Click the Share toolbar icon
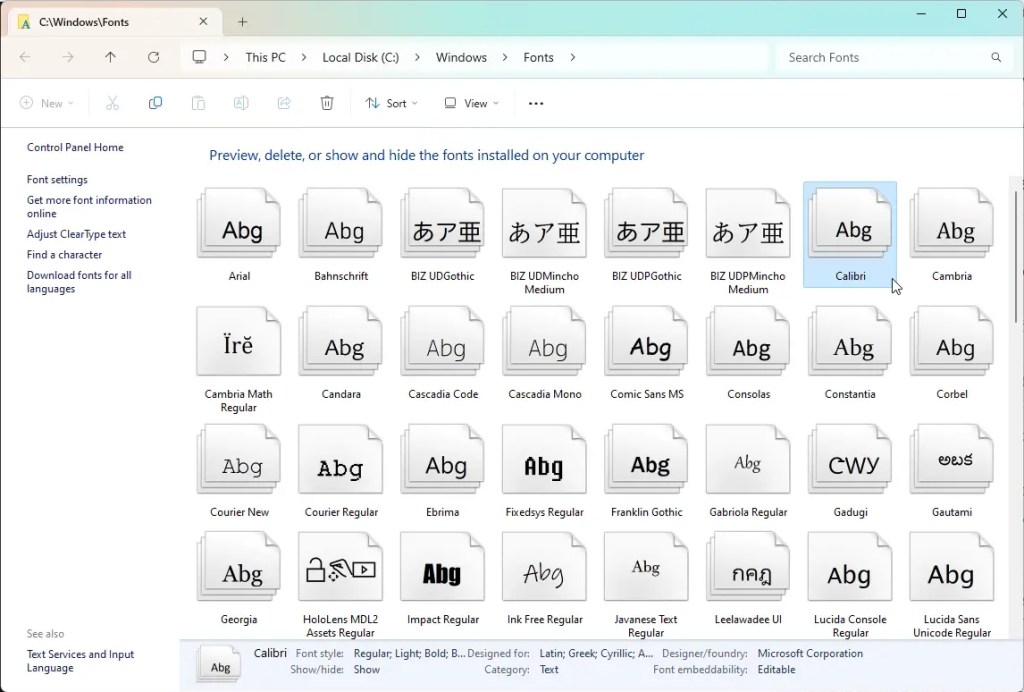Image resolution: width=1024 pixels, height=692 pixels. point(284,103)
